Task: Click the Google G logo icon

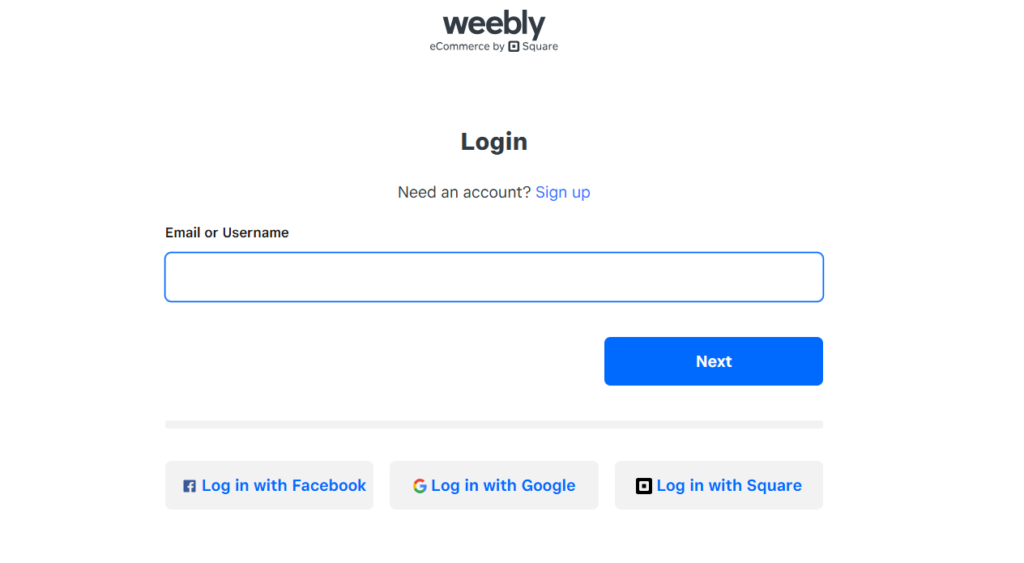Action: point(419,486)
